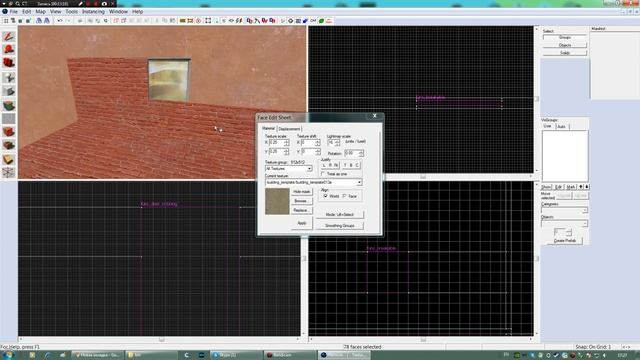Screen dimensions: 640x360
Task: Open the File menu
Action: 13,11
